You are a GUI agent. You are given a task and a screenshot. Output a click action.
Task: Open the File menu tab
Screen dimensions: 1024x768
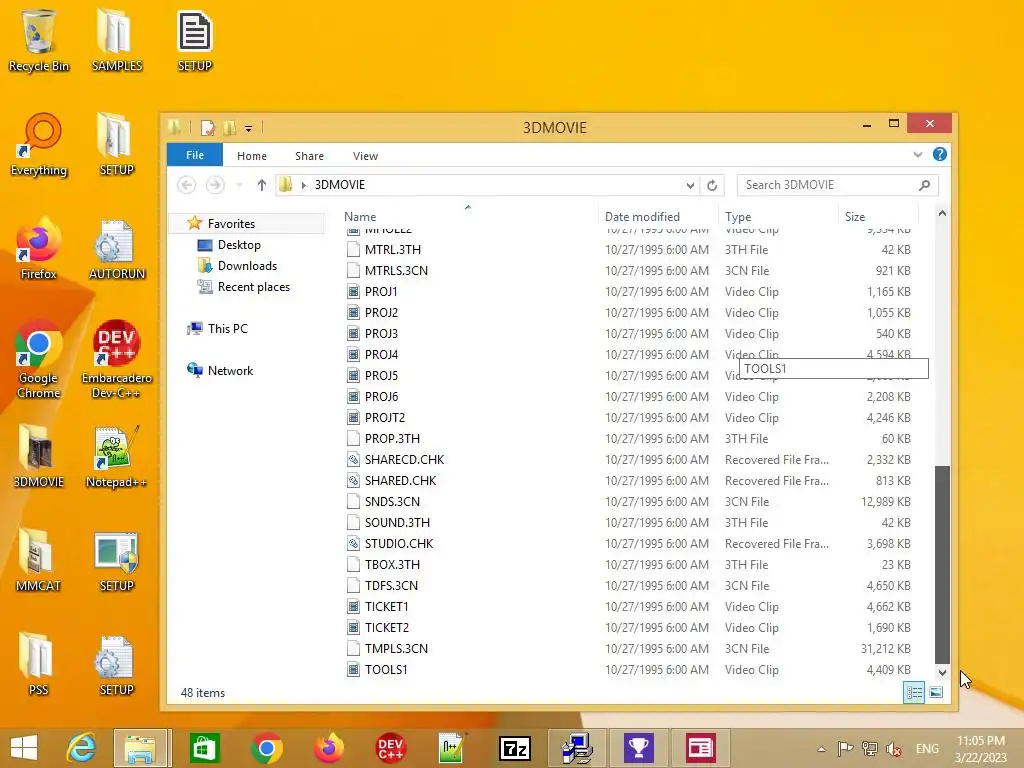click(x=195, y=155)
